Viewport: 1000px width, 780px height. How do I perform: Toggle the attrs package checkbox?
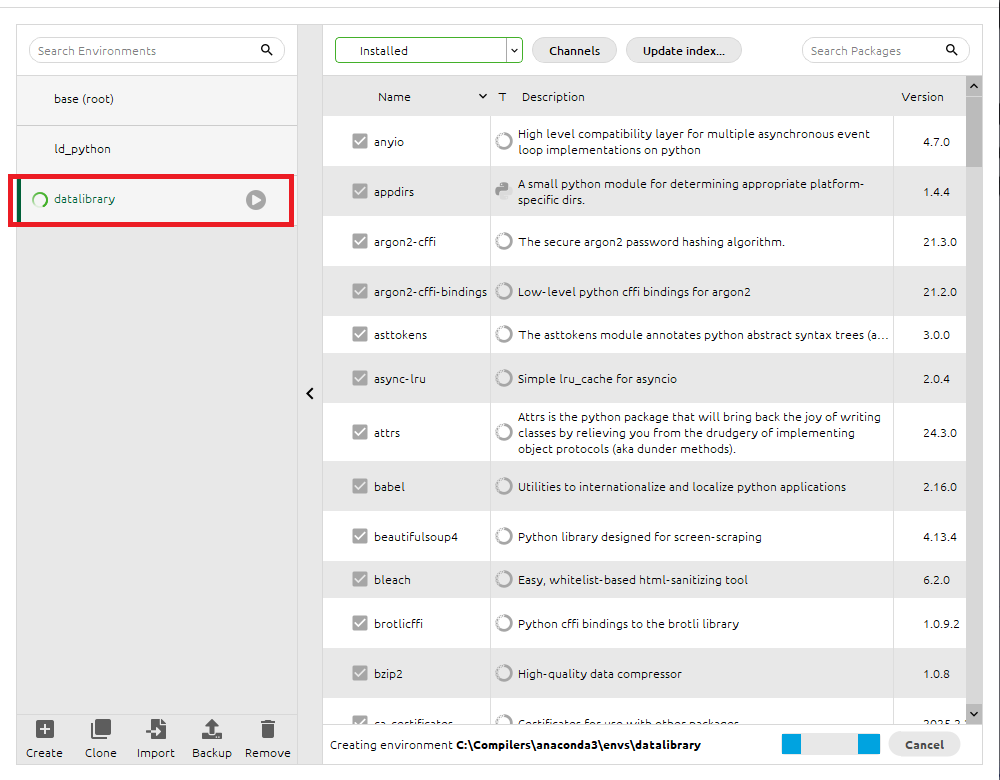click(360, 432)
